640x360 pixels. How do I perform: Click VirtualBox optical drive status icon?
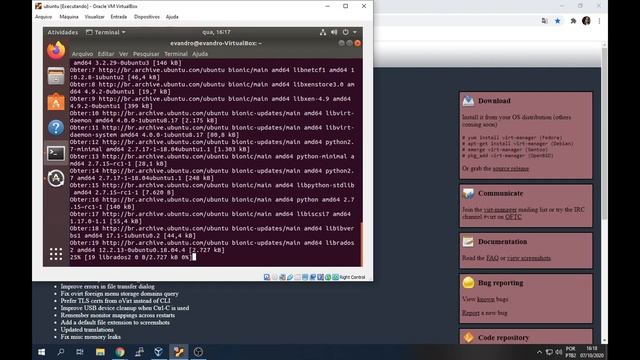click(275, 277)
